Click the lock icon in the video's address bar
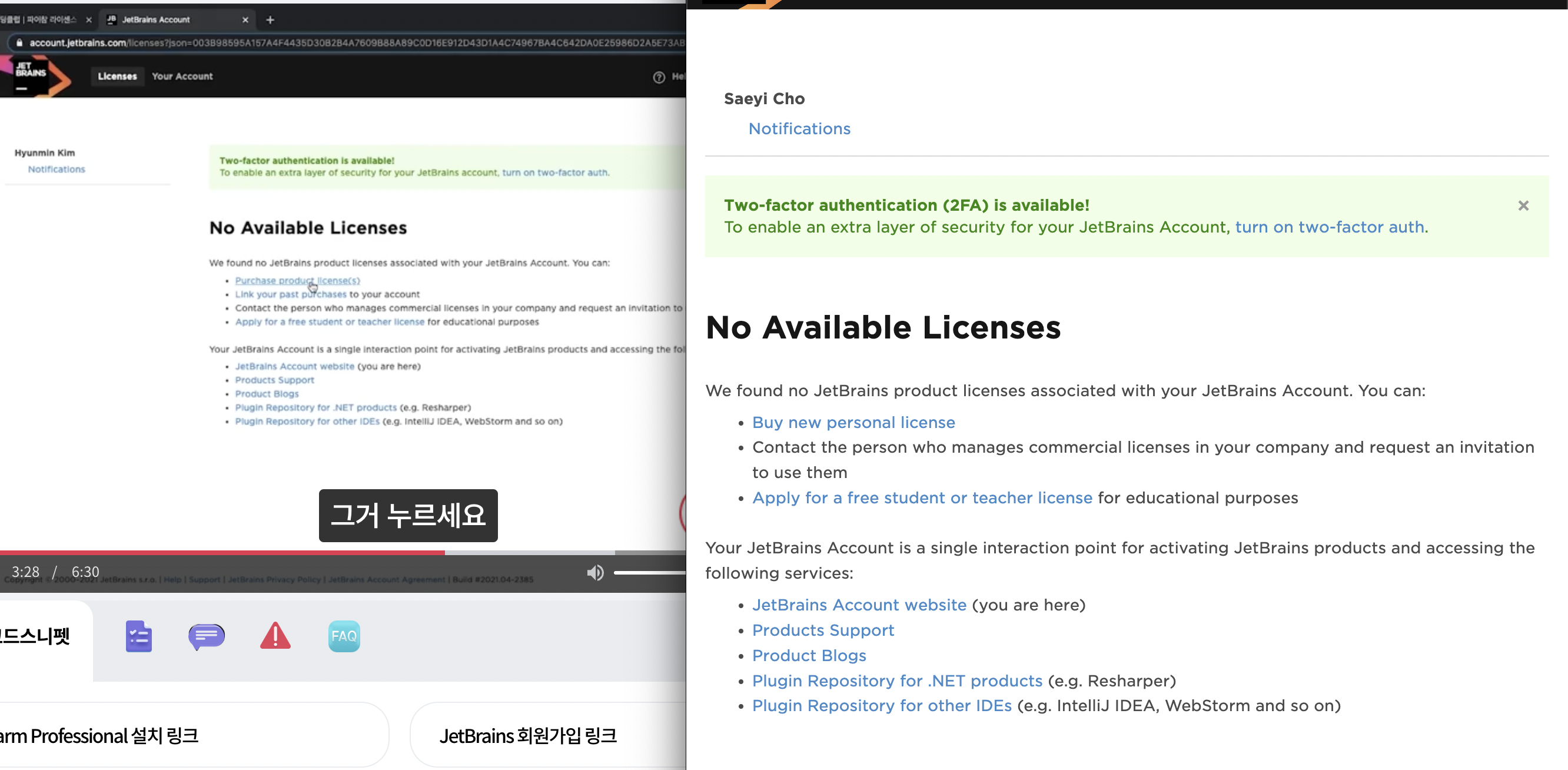 [19, 42]
